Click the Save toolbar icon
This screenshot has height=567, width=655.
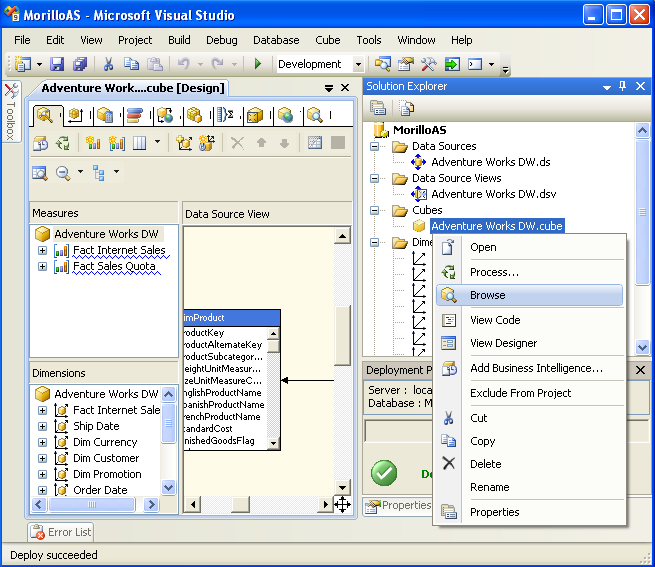[x=57, y=64]
